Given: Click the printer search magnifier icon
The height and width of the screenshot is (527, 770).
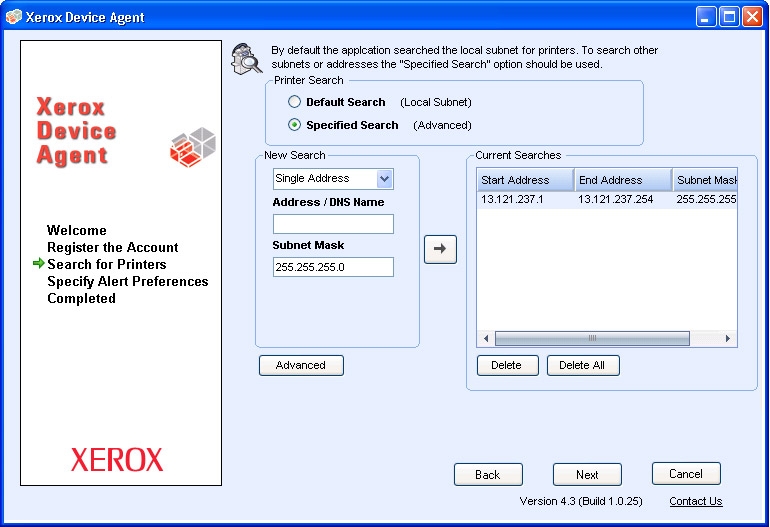Looking at the screenshot, I should [247, 59].
